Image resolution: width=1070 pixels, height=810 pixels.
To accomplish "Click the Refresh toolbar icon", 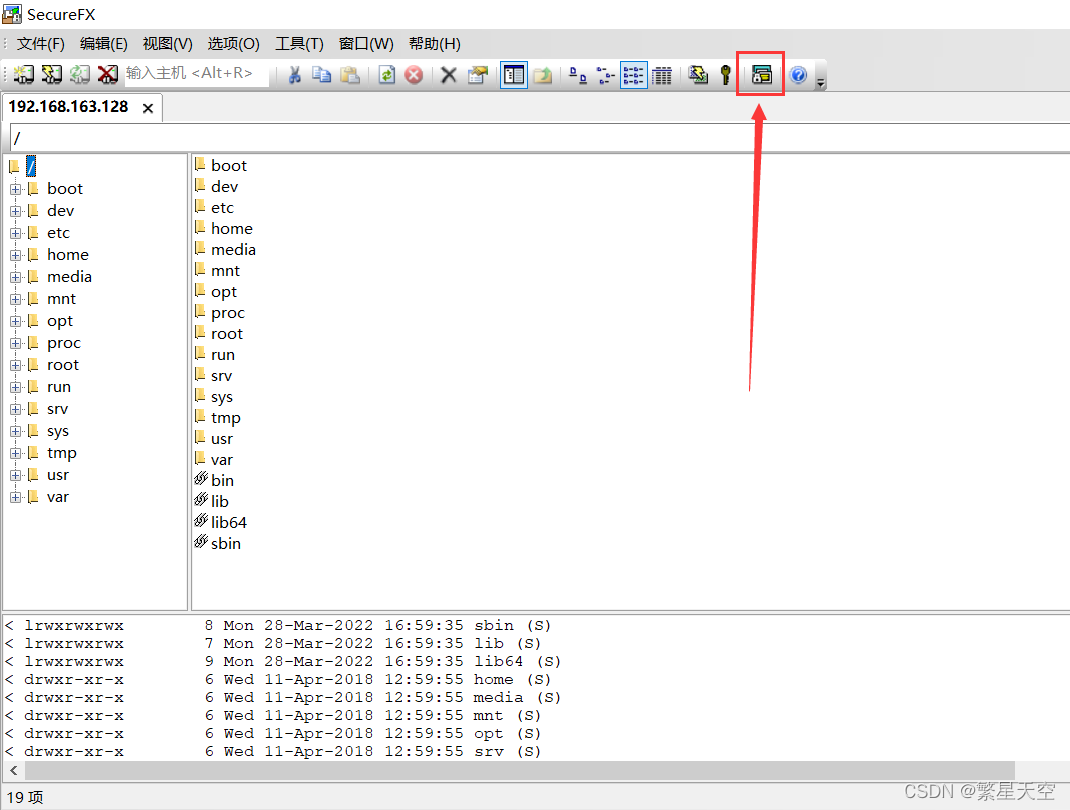I will pyautogui.click(x=387, y=74).
